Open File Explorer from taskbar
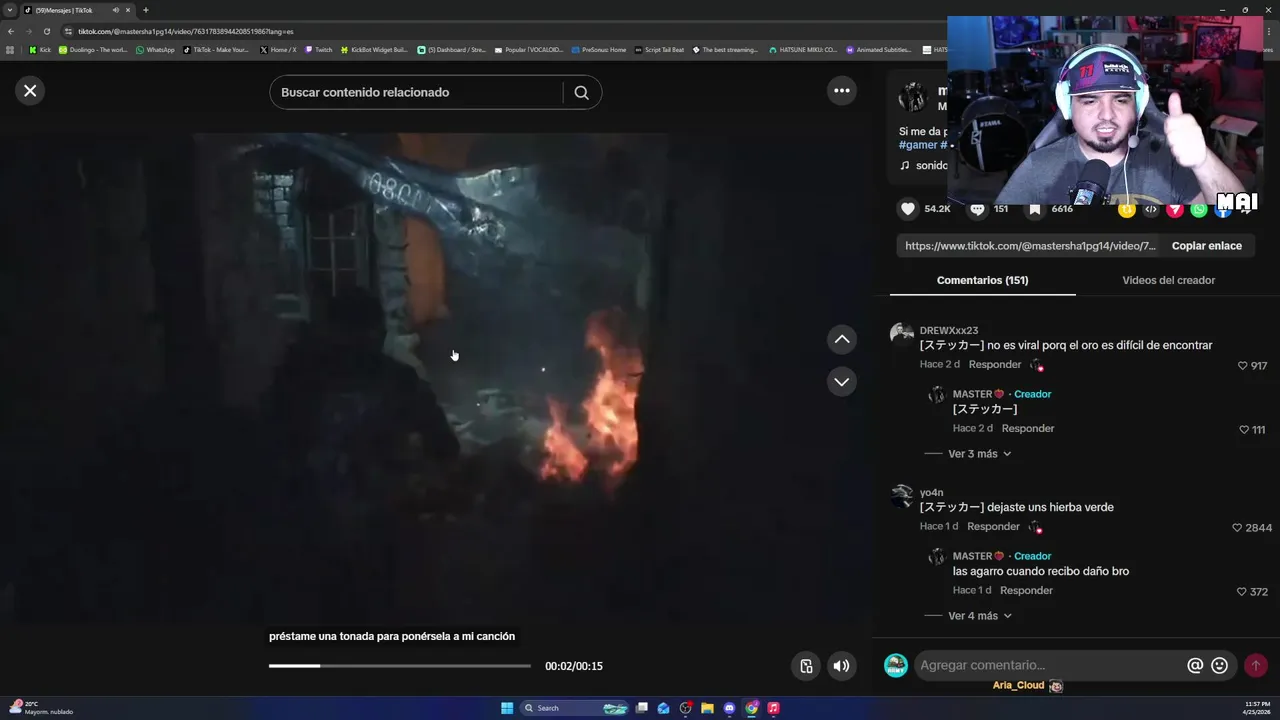1280x720 pixels. click(707, 708)
